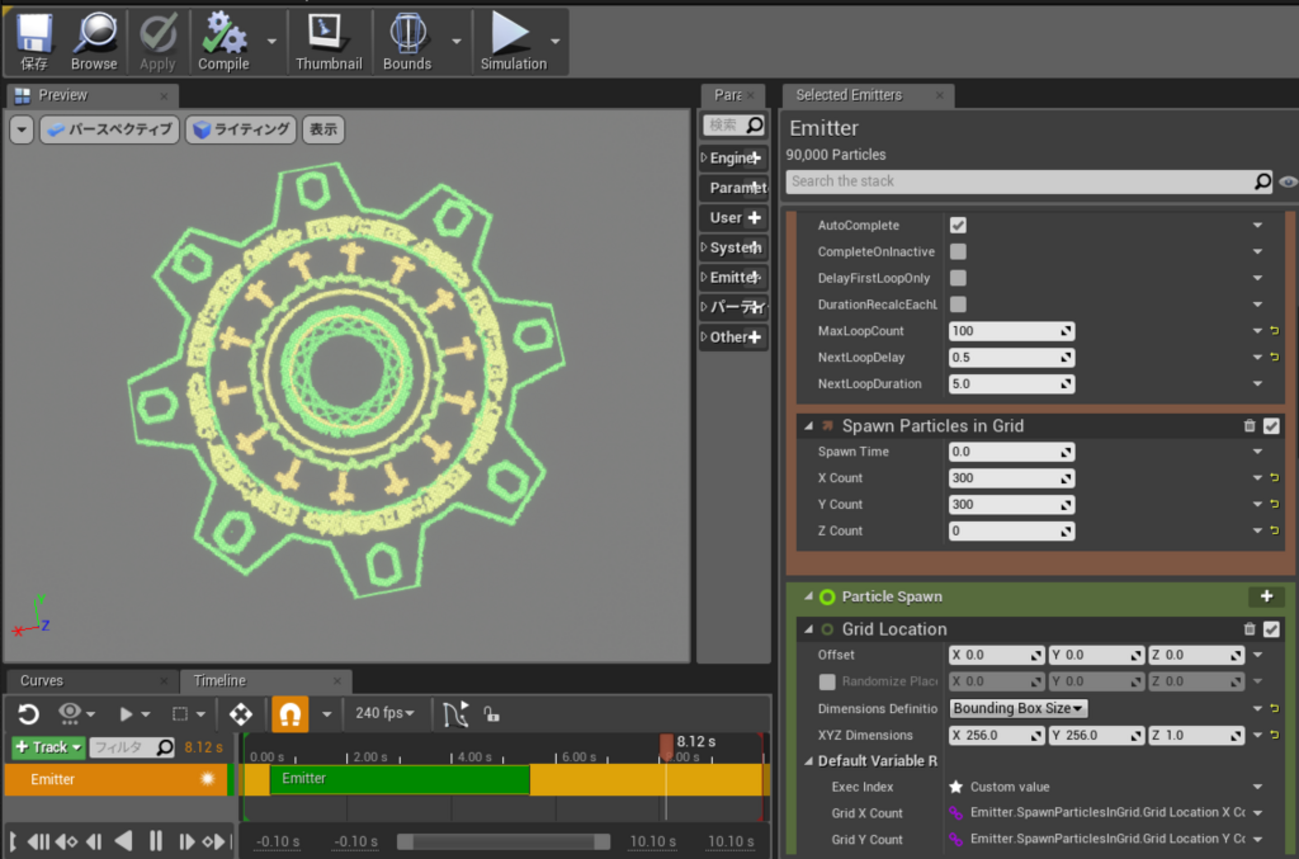Collapse the Particle Spawn section
The image size is (1299, 859).
tap(809, 597)
